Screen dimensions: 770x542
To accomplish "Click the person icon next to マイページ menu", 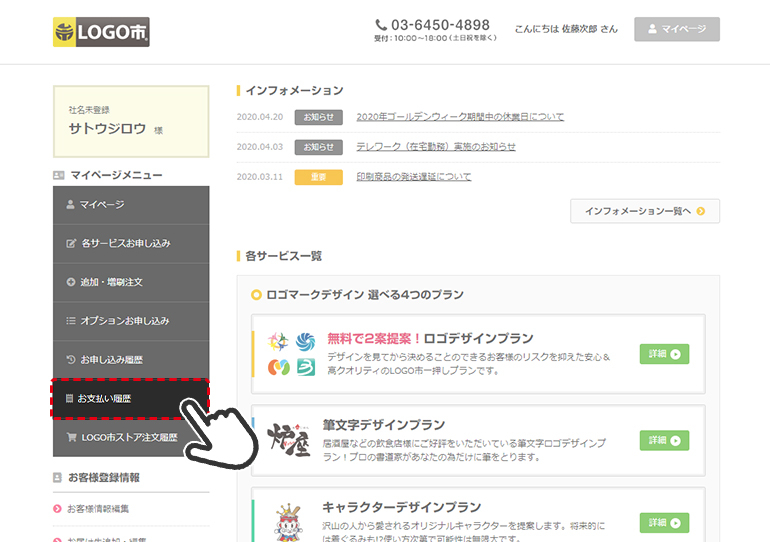I will pos(70,204).
